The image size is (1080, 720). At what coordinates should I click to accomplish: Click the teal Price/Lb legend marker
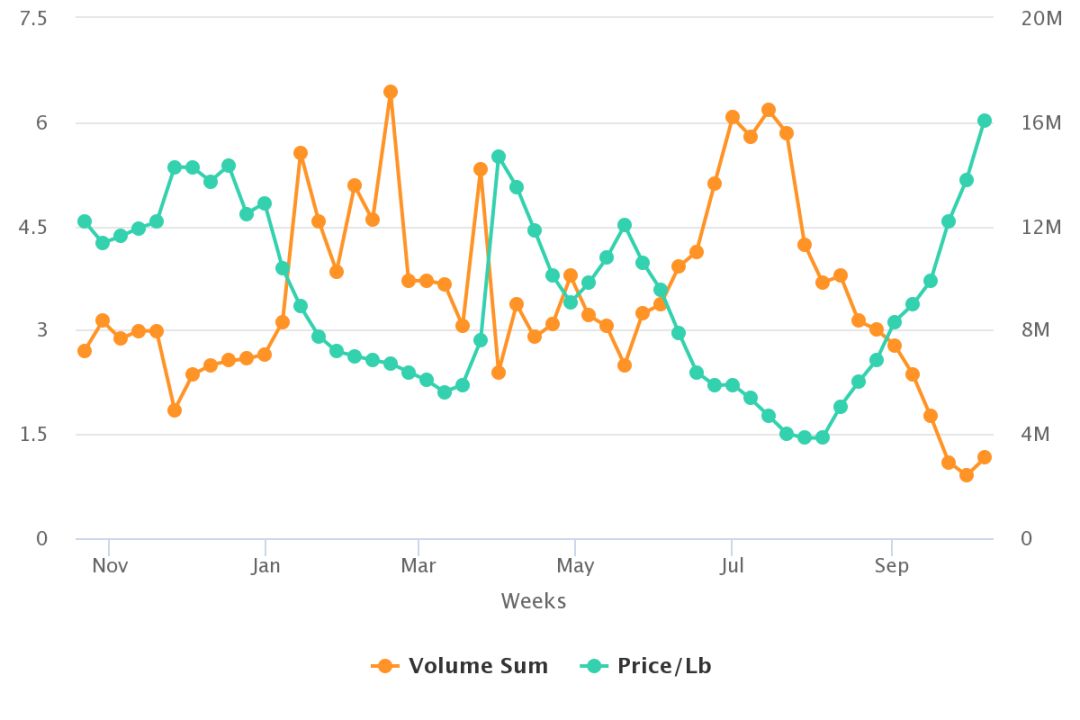point(595,666)
